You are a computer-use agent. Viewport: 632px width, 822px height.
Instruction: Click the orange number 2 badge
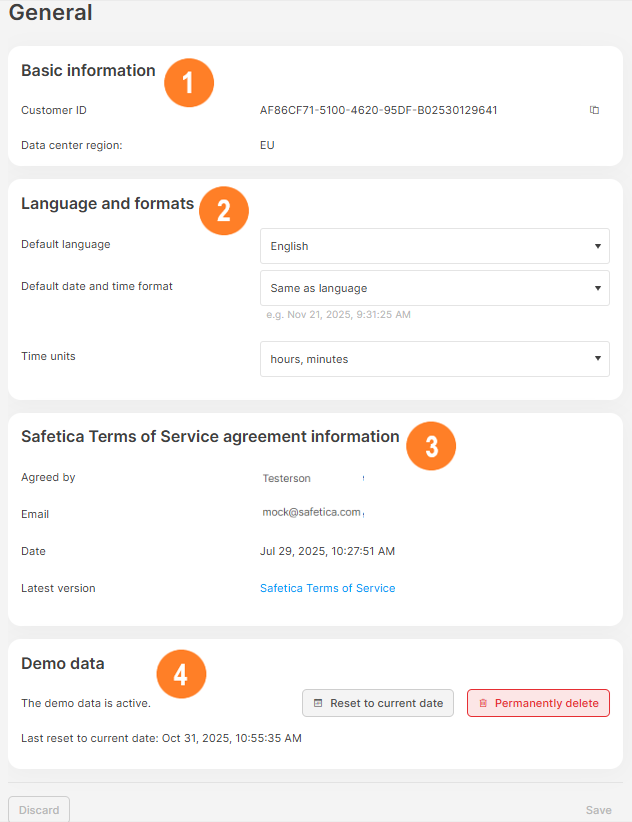click(224, 210)
